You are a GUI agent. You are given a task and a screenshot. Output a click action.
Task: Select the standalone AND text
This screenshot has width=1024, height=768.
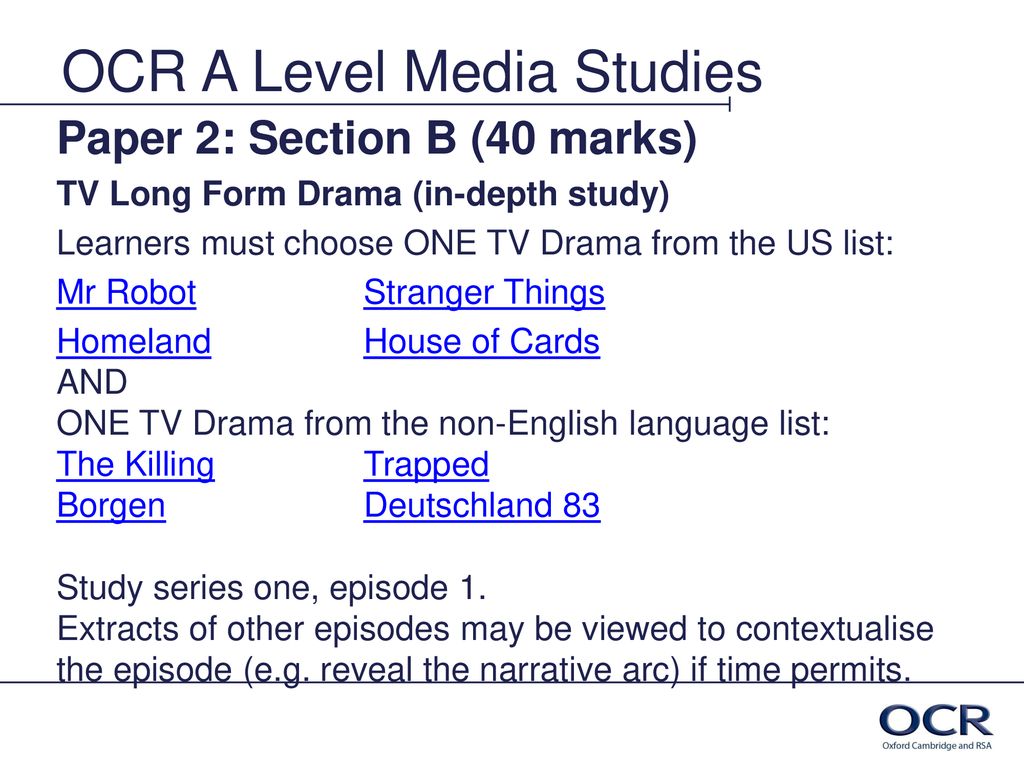pos(92,382)
